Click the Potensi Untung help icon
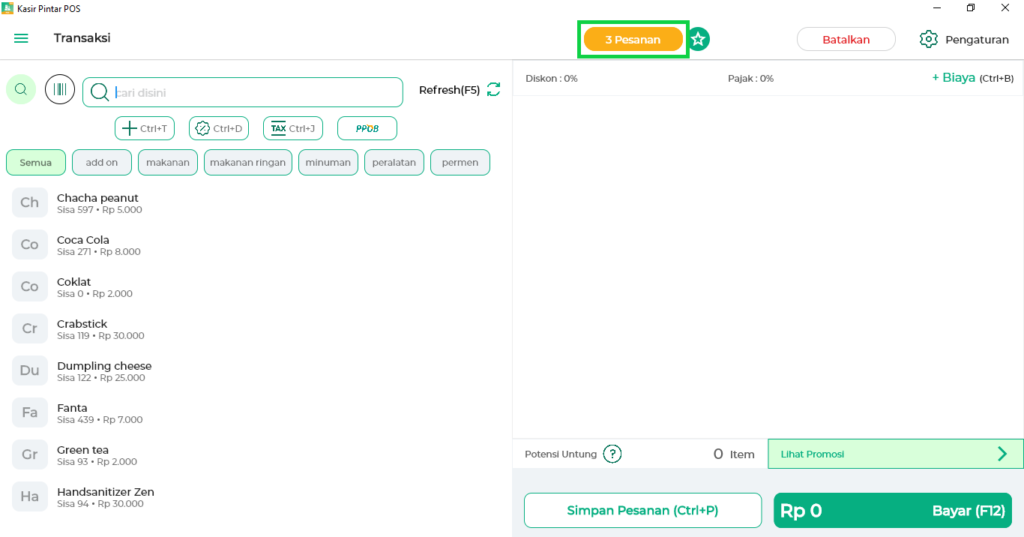The height and width of the screenshot is (537, 1024). click(x=612, y=454)
